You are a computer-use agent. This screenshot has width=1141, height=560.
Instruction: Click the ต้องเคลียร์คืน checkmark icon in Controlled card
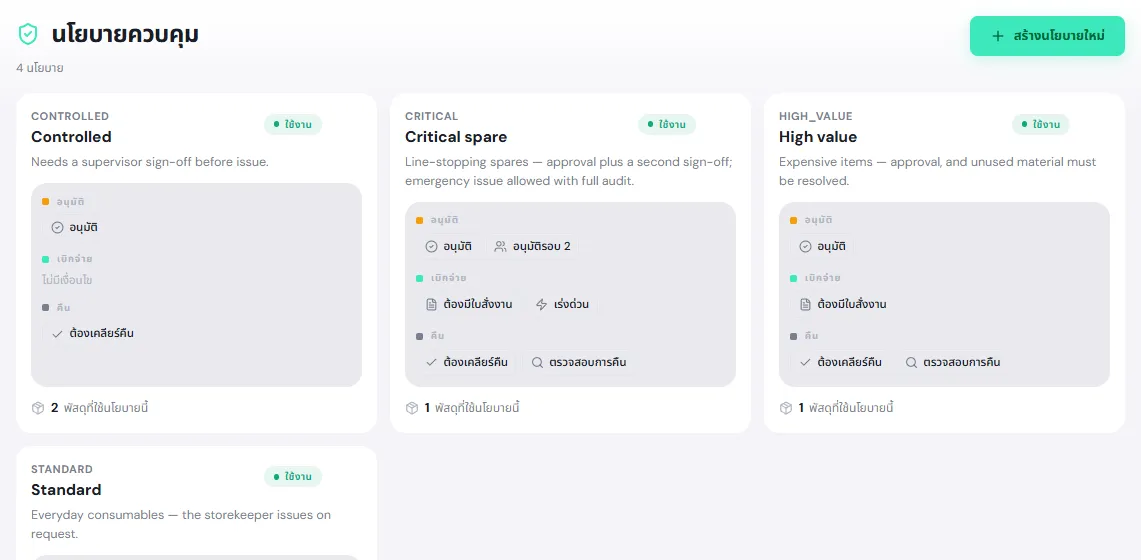pos(57,334)
